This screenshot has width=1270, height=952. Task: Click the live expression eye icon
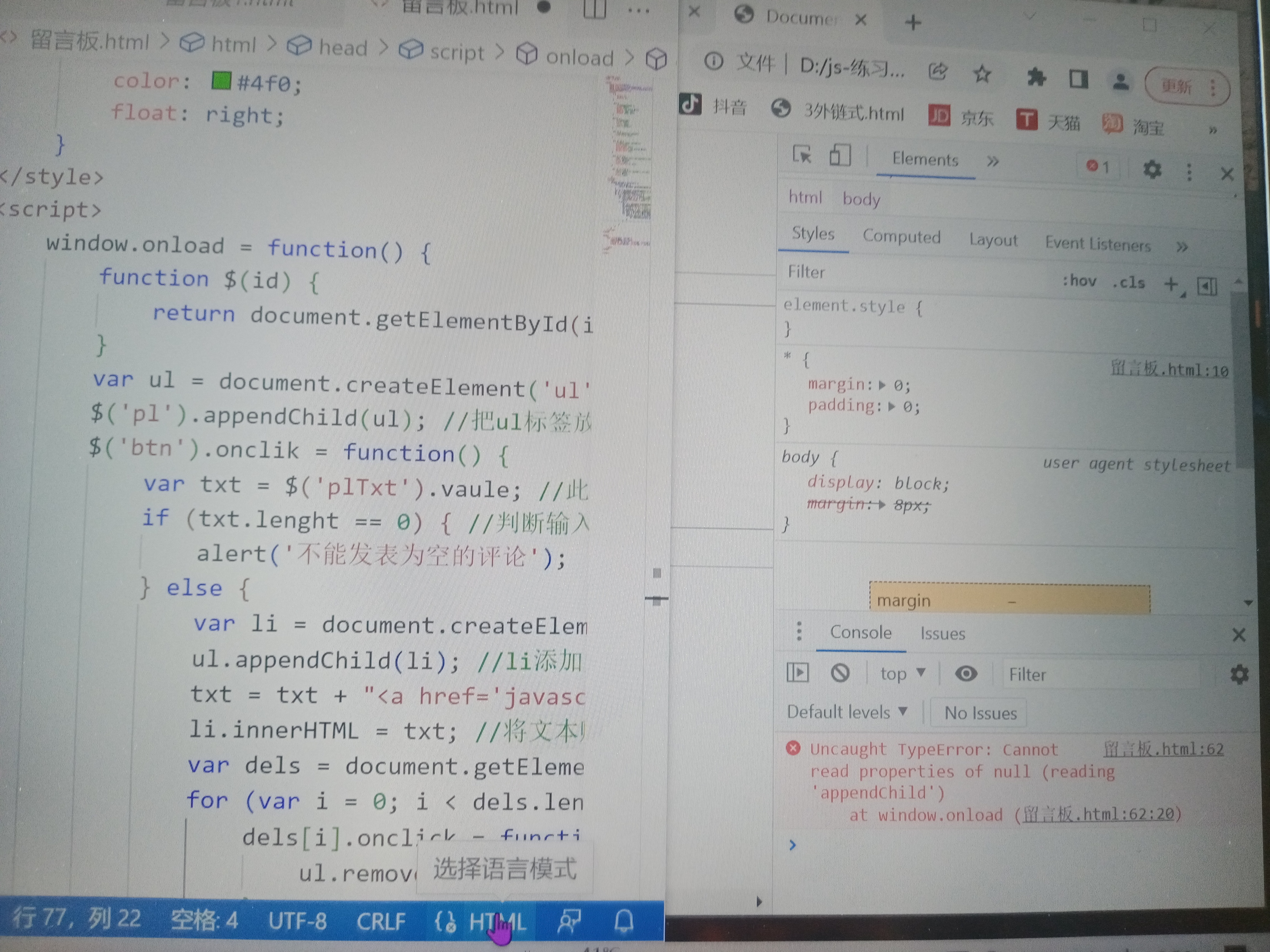966,674
